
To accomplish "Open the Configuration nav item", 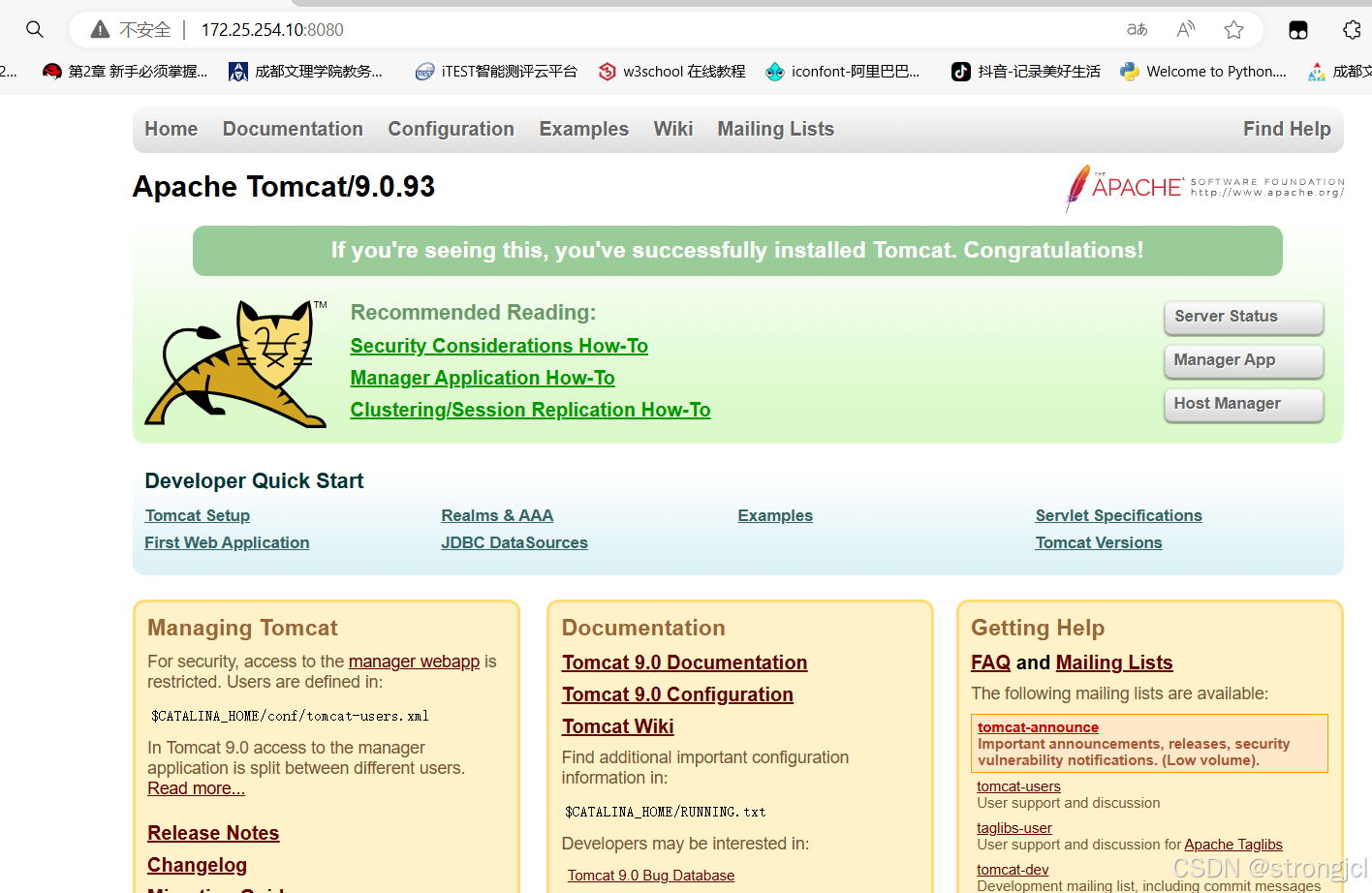I will (x=452, y=129).
